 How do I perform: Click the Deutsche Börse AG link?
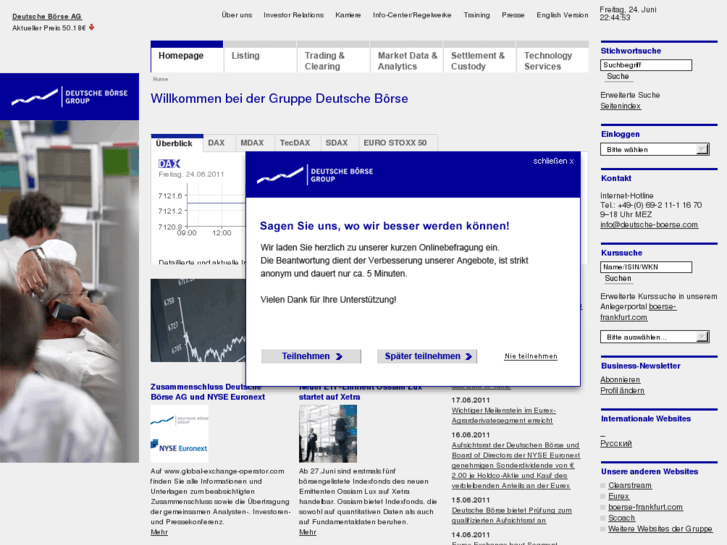[47, 16]
